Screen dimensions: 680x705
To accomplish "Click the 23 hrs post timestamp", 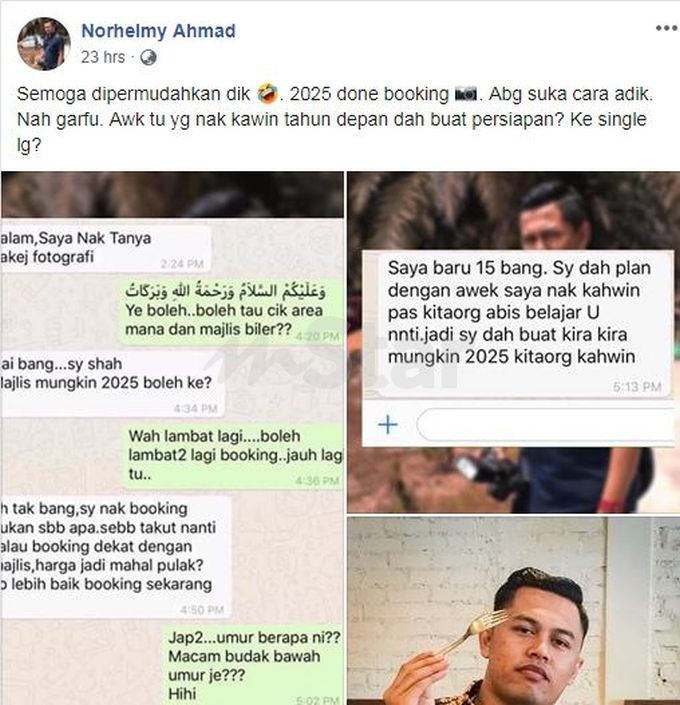I will point(103,57).
